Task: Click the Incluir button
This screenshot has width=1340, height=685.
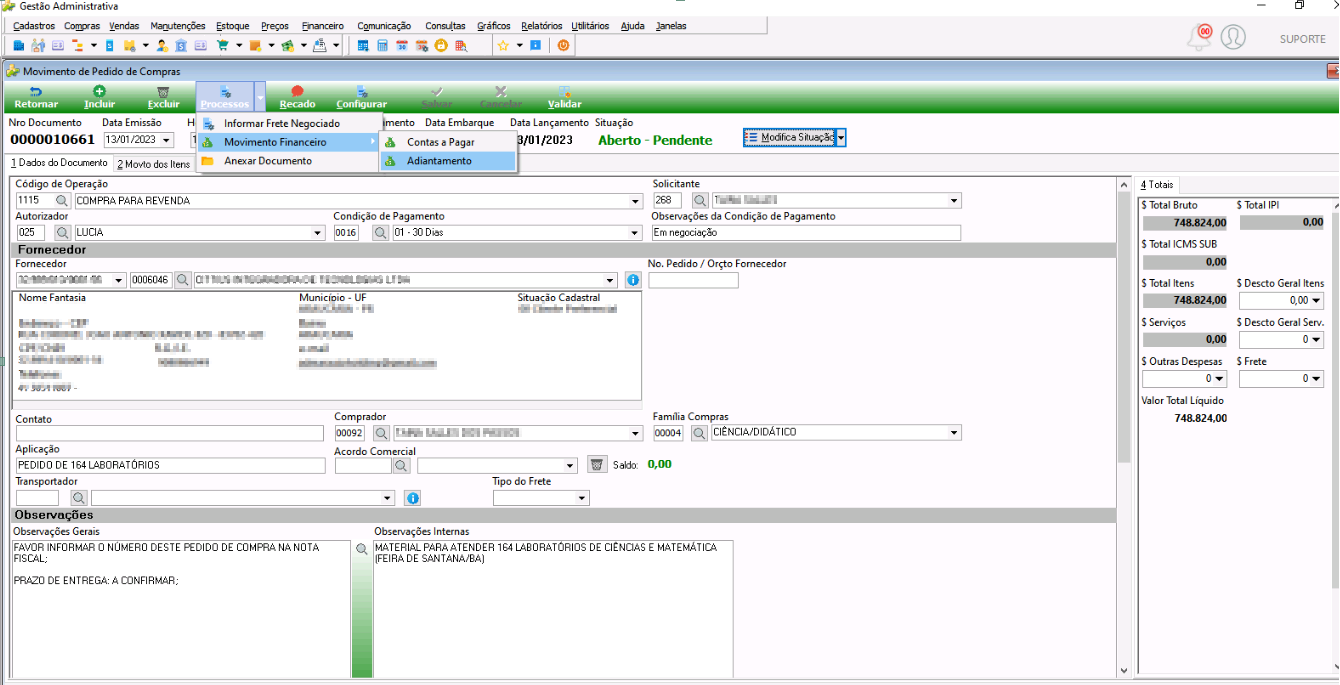Action: [x=99, y=97]
